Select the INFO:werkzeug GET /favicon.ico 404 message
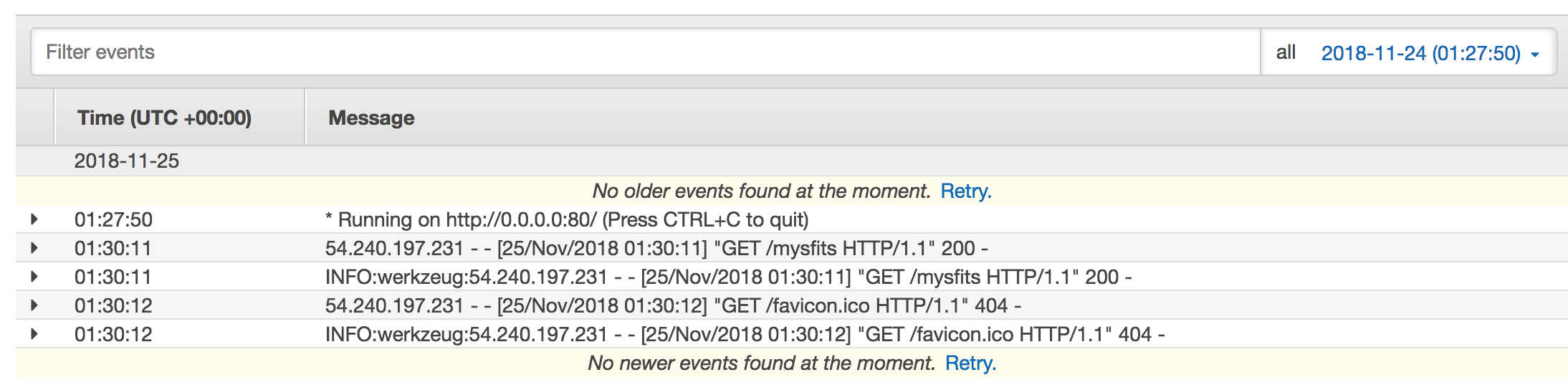Viewport: 1568px width, 390px height. pyautogui.click(x=745, y=334)
